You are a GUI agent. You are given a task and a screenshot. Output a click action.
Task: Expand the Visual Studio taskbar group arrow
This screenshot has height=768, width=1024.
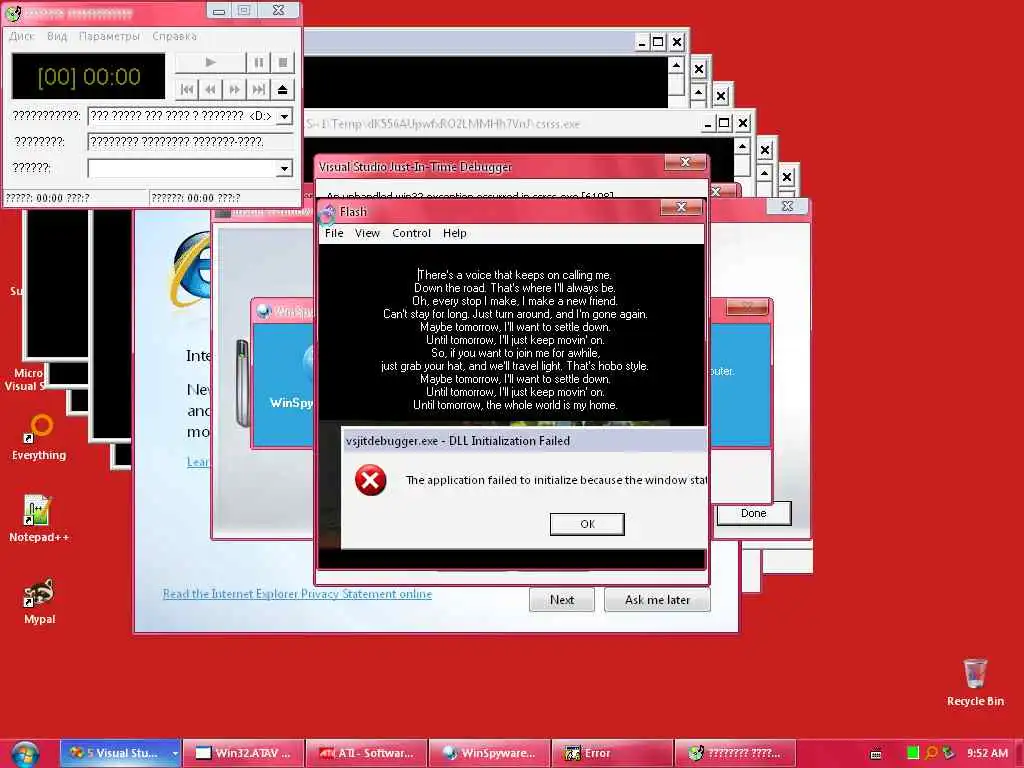pos(175,753)
